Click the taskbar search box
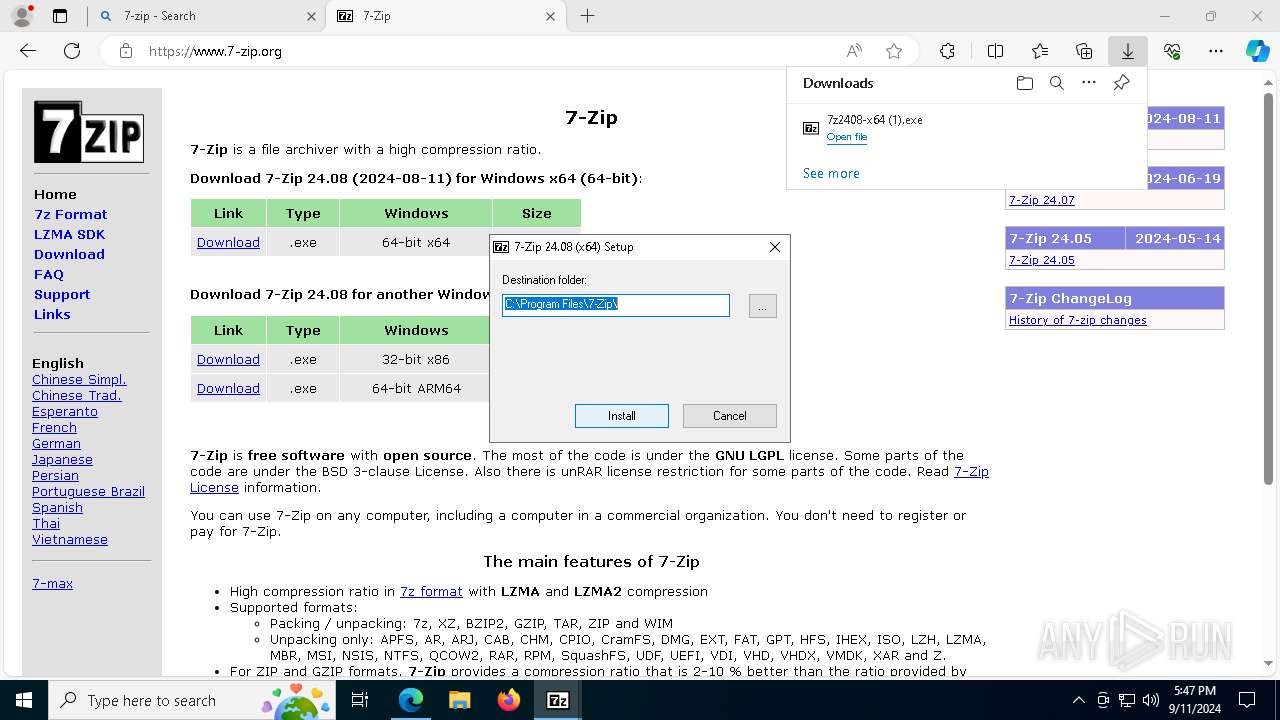Viewport: 1280px width, 720px height. pos(193,700)
